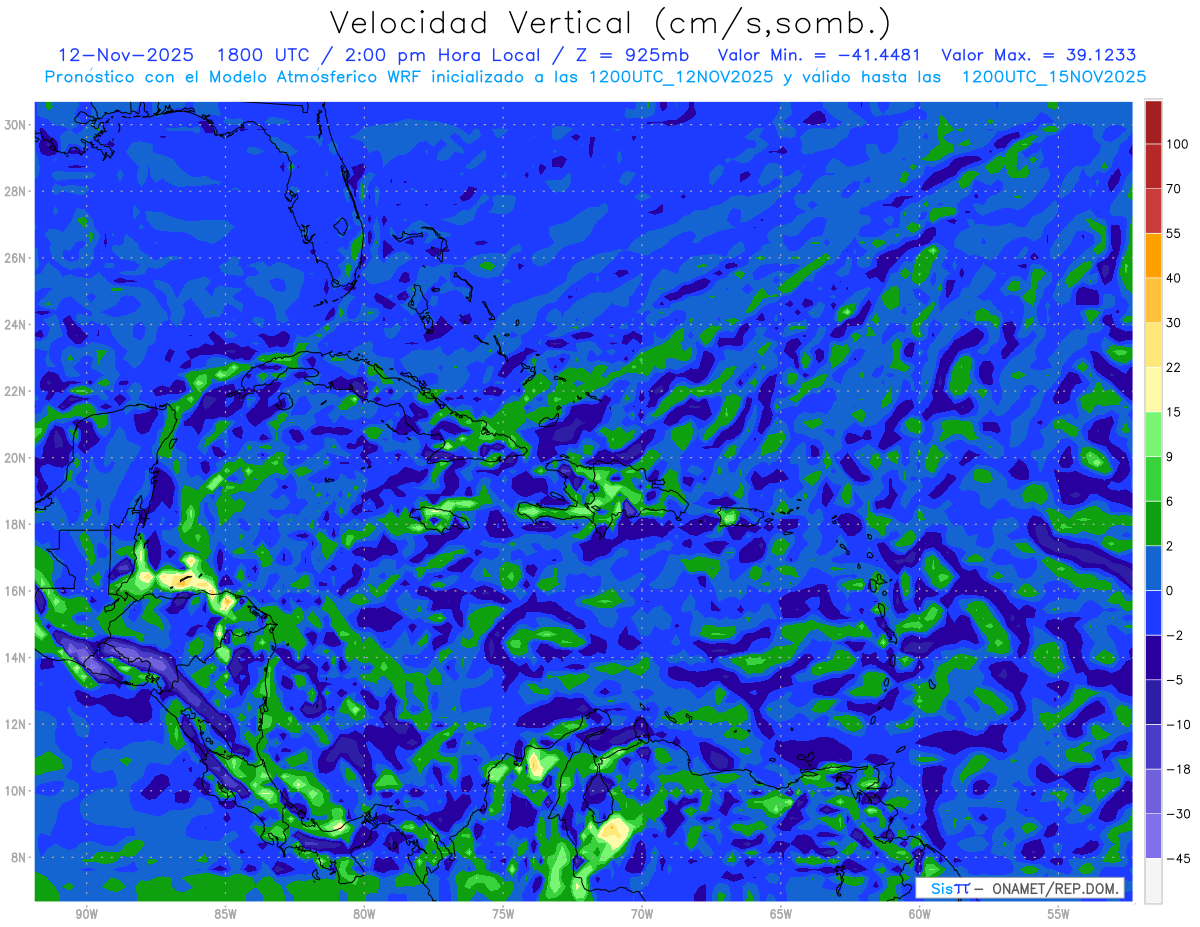Click the color bar label "55"
1200x927 pixels.
click(x=1174, y=234)
